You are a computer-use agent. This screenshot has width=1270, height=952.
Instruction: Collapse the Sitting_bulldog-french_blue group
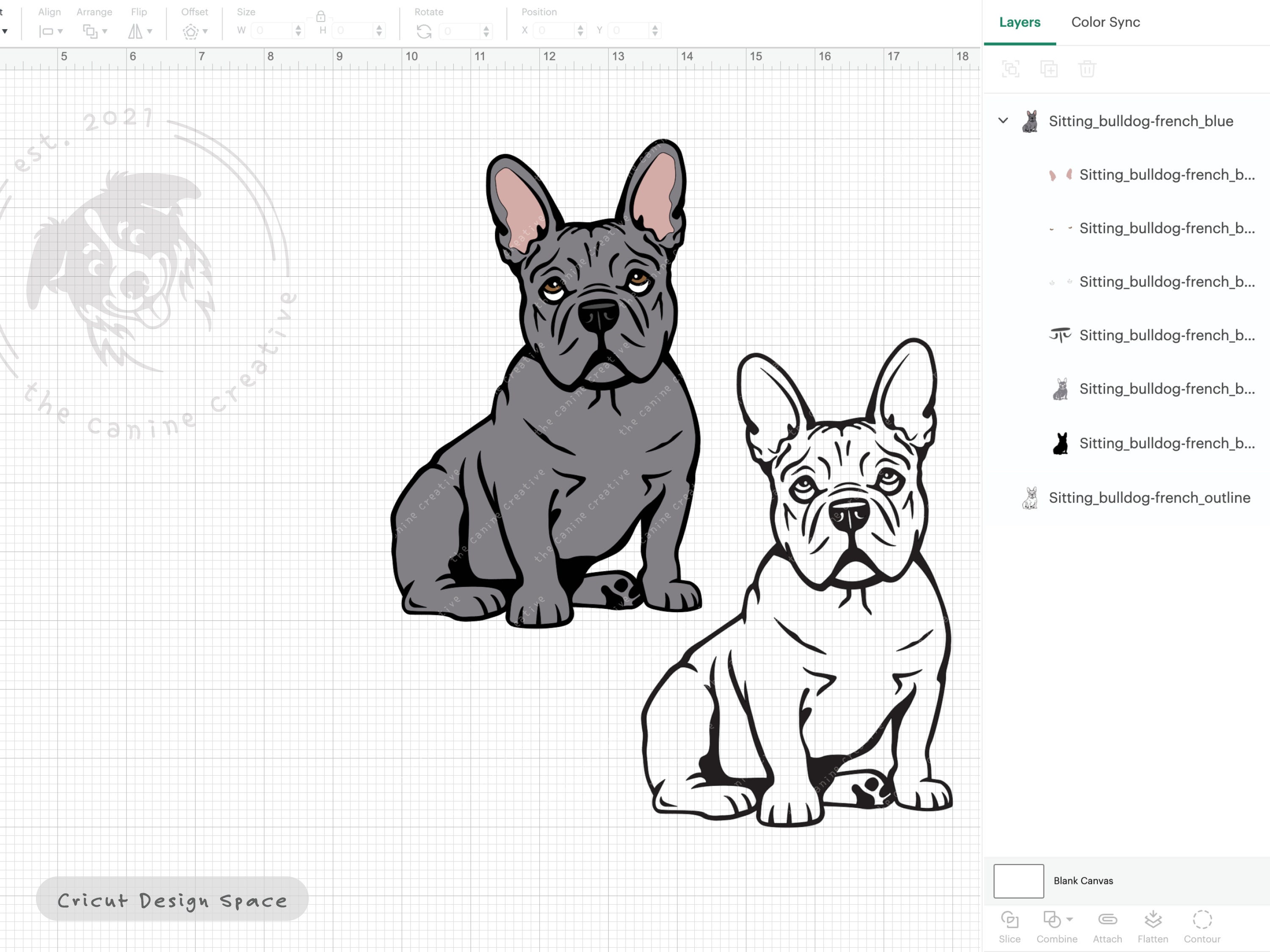pyautogui.click(x=1003, y=121)
